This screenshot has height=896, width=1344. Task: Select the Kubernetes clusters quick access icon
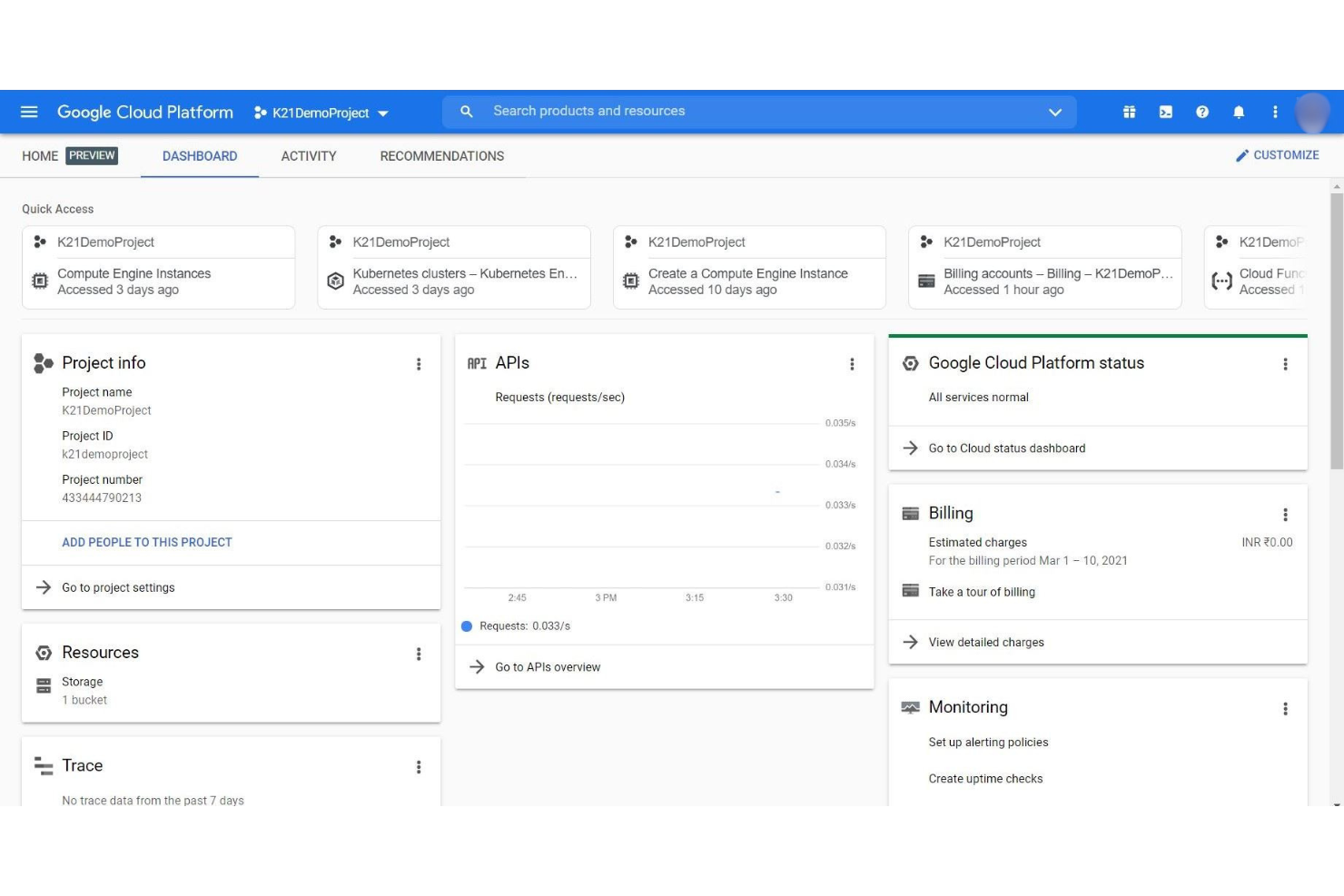click(336, 281)
